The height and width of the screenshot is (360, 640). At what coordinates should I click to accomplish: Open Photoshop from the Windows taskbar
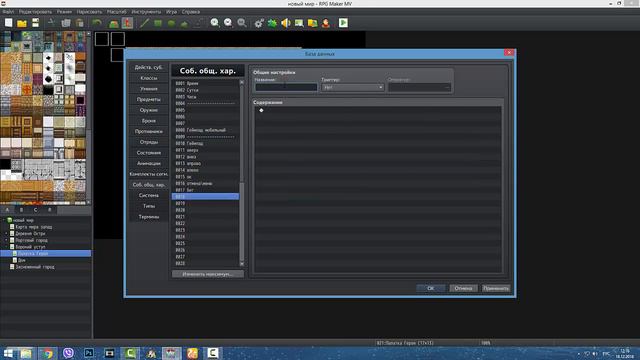point(89,353)
